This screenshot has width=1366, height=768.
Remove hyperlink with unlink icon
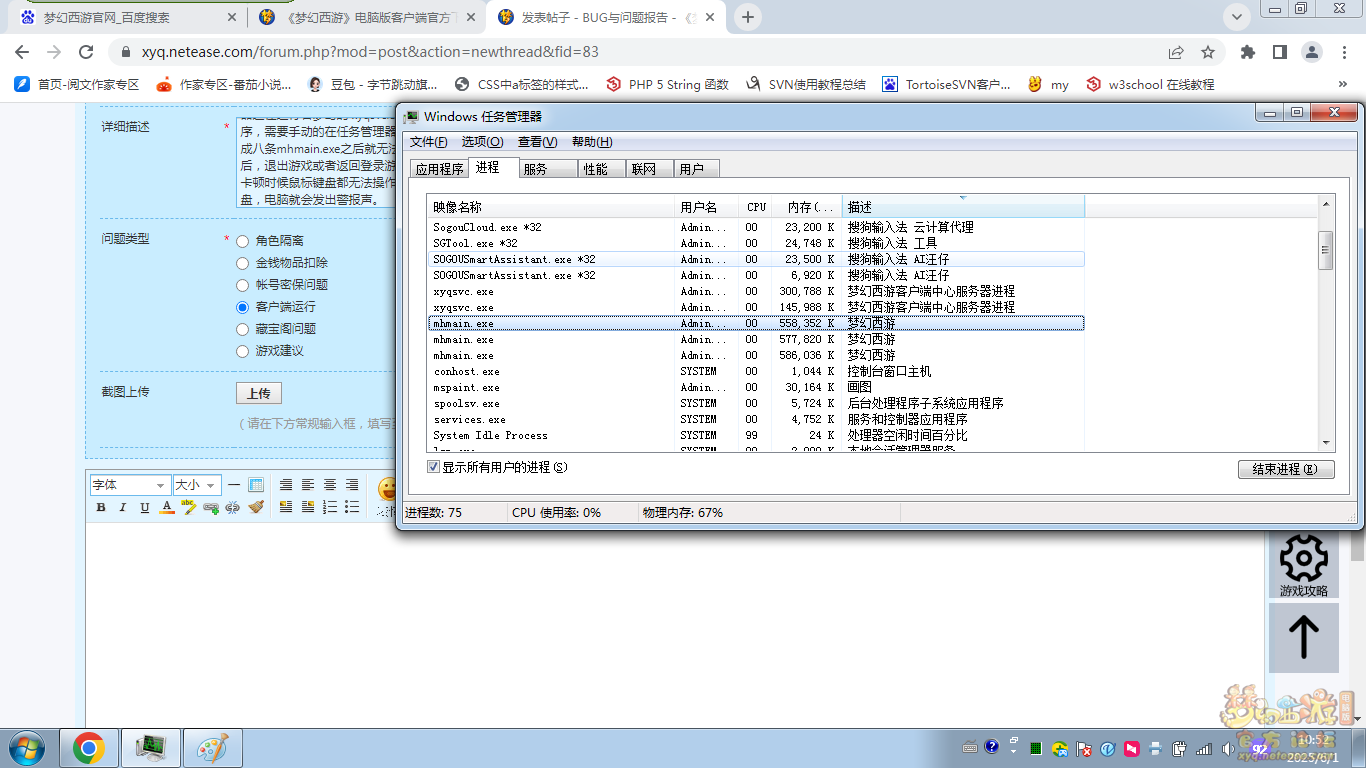233,507
